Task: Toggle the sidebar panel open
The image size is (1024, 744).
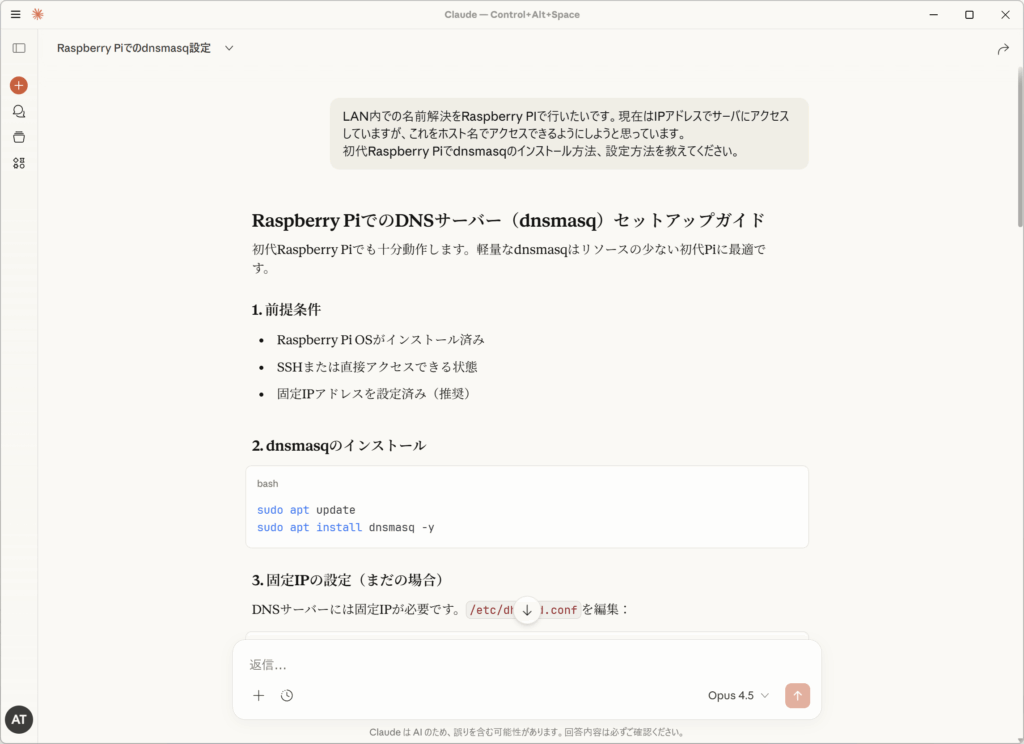Action: [x=19, y=48]
